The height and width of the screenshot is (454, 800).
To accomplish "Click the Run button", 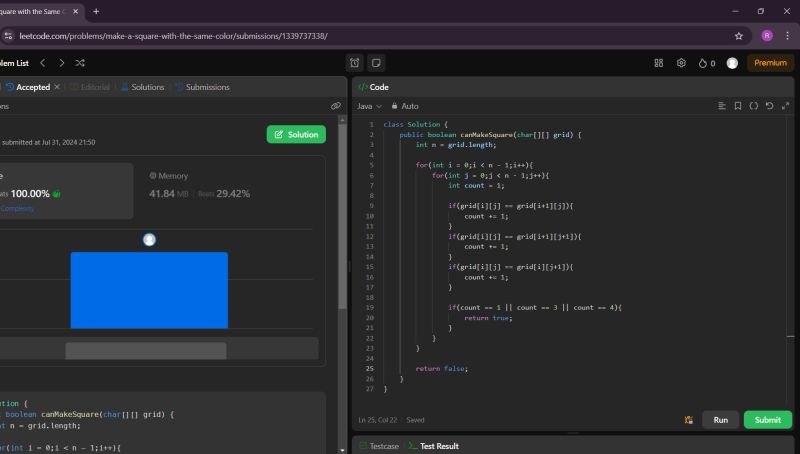I will coord(720,420).
